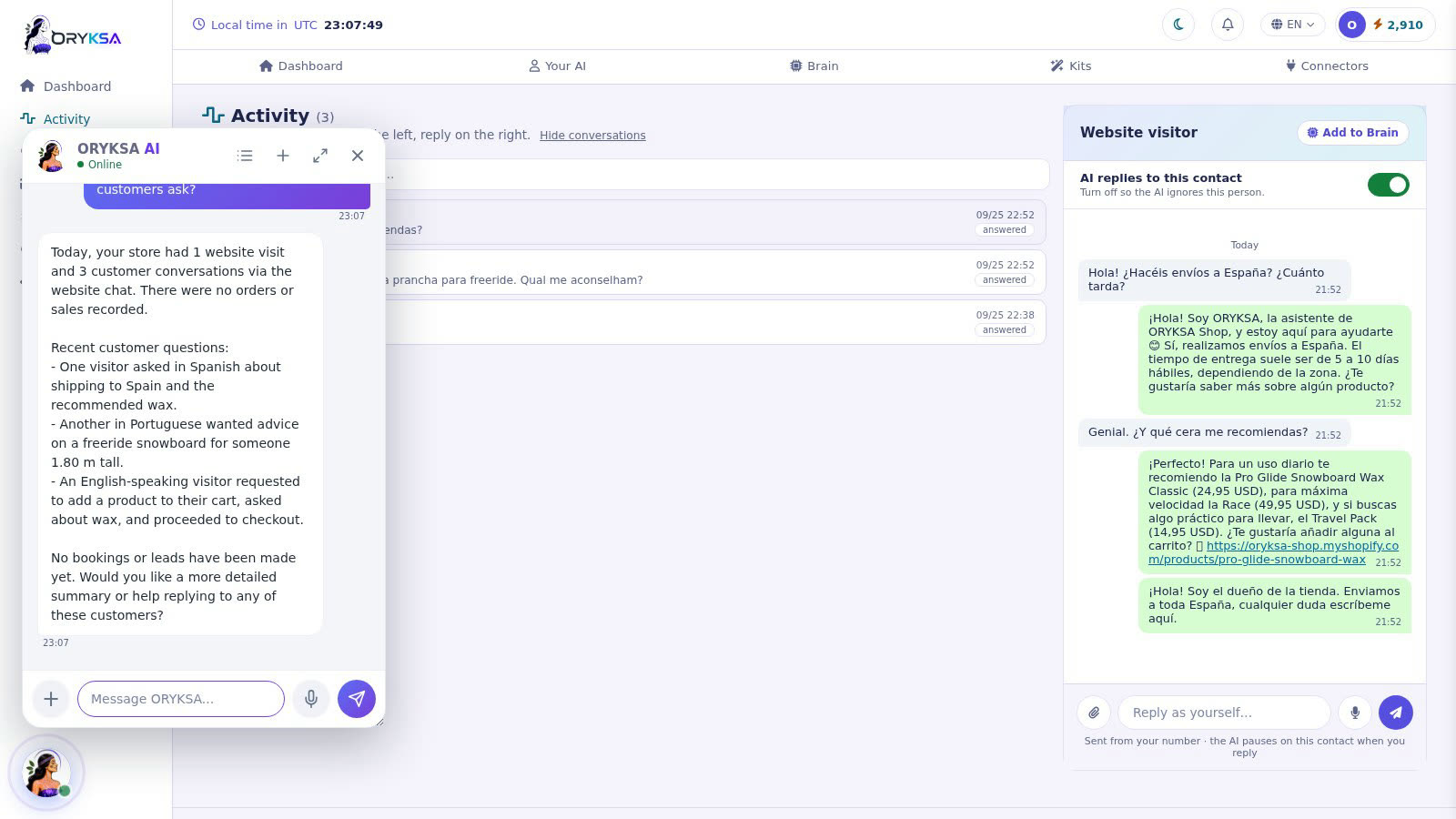Open Your AI tab
This screenshot has width=1456, height=819.
(x=558, y=66)
